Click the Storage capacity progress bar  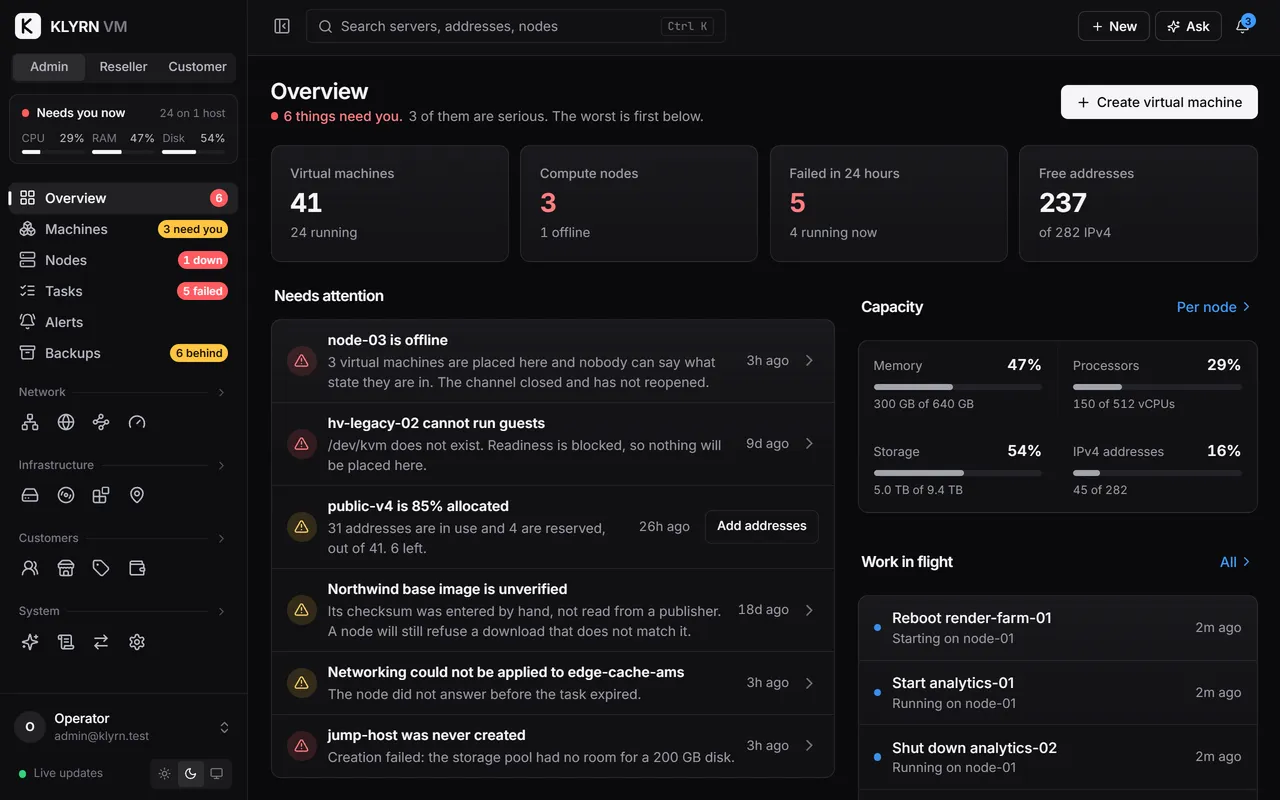(957, 473)
